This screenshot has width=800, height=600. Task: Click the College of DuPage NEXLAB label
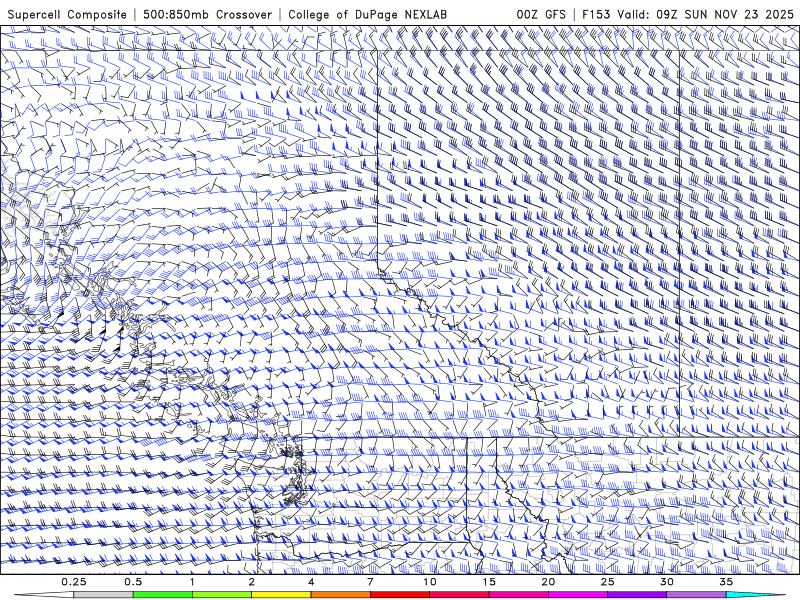(367, 14)
